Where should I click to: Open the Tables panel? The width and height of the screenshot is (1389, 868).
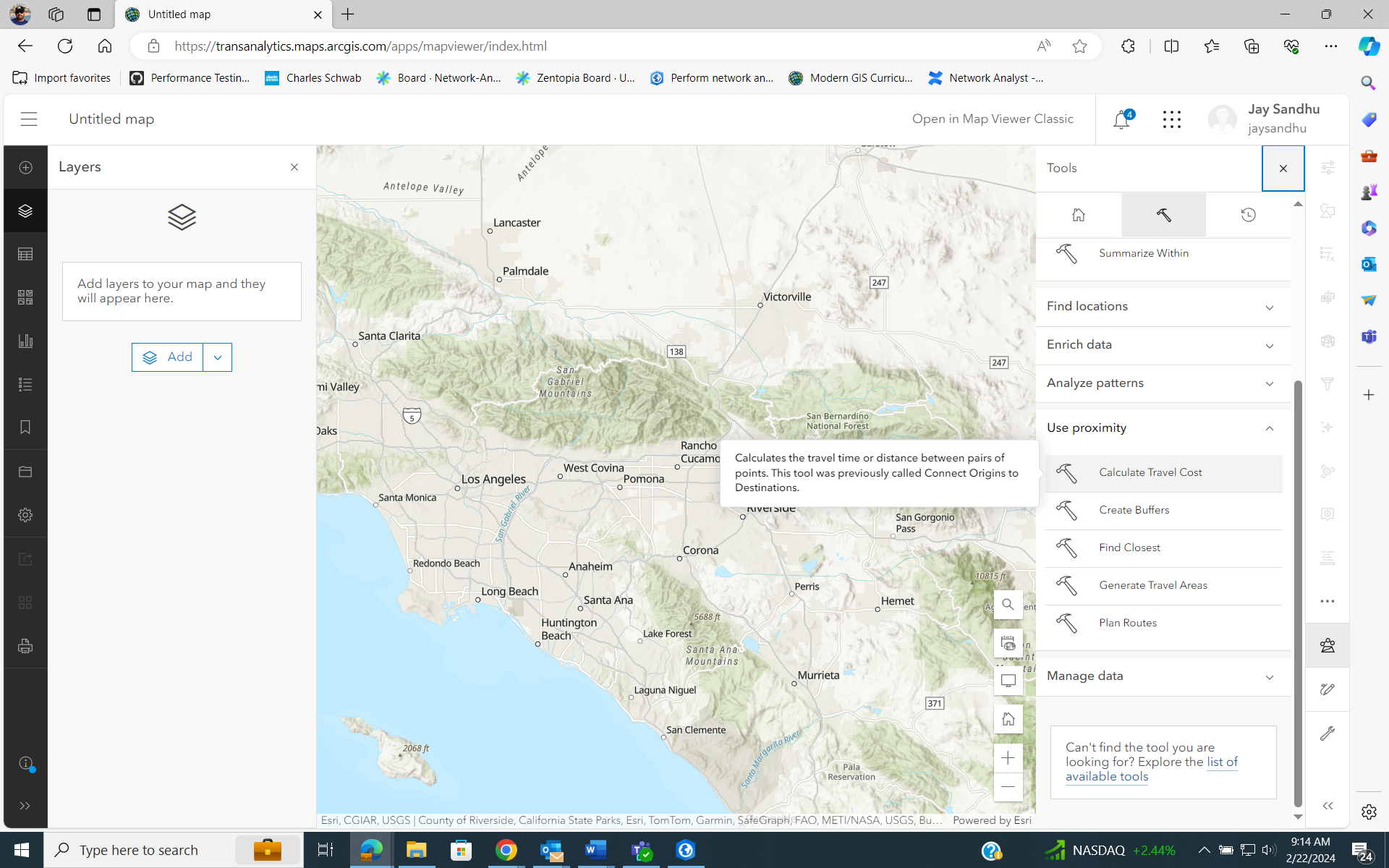(25, 254)
